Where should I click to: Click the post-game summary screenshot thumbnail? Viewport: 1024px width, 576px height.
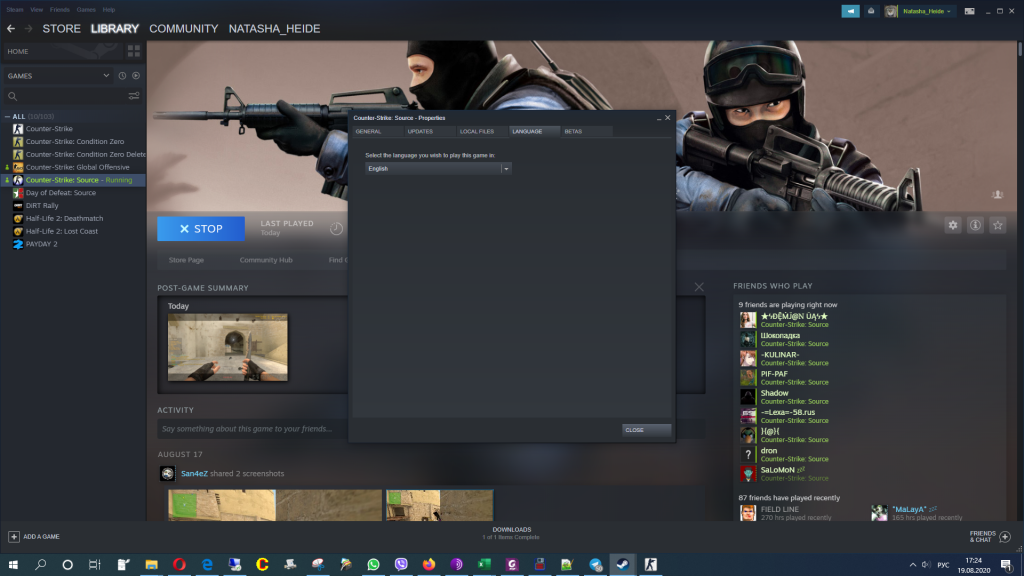point(227,347)
